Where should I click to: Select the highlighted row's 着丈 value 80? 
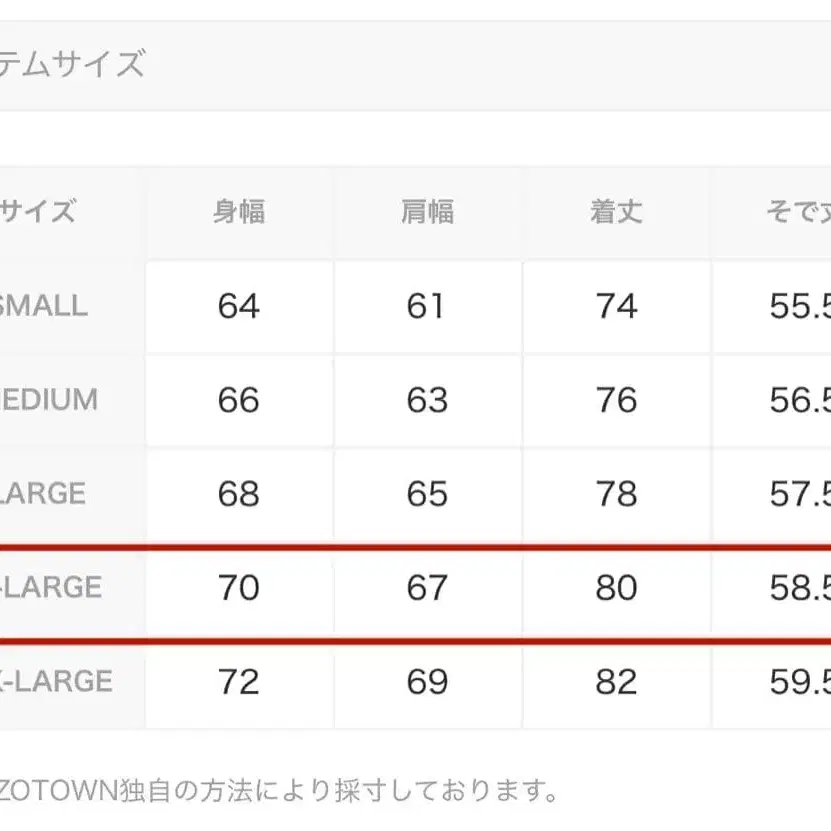[616, 587]
